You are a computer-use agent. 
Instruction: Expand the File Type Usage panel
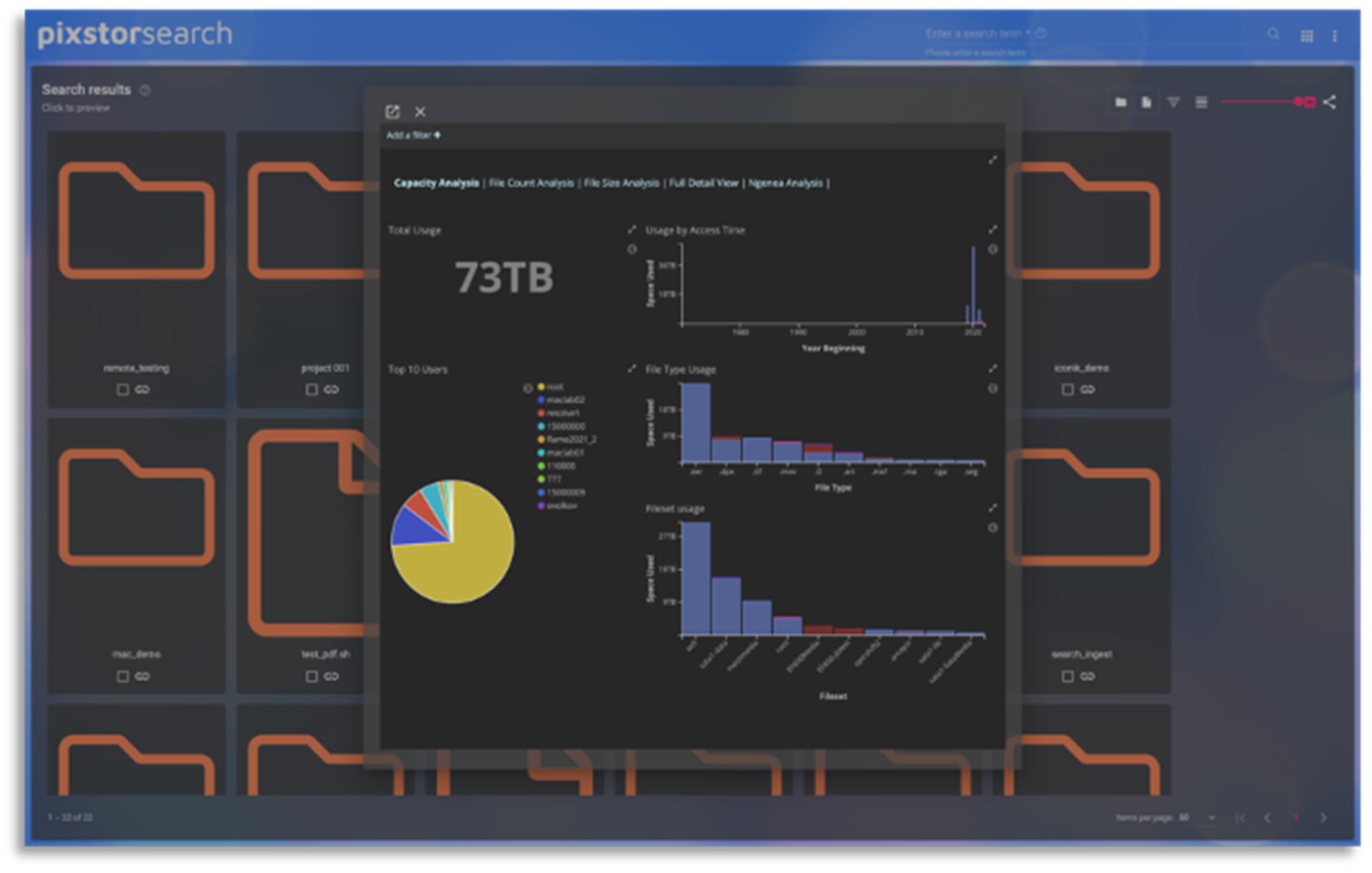992,368
